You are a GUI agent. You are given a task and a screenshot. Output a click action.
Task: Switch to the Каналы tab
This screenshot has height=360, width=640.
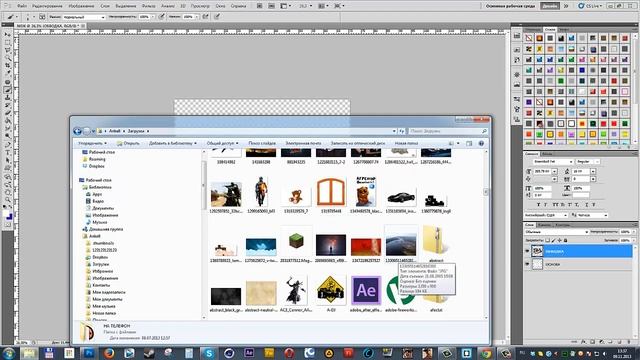click(544, 225)
